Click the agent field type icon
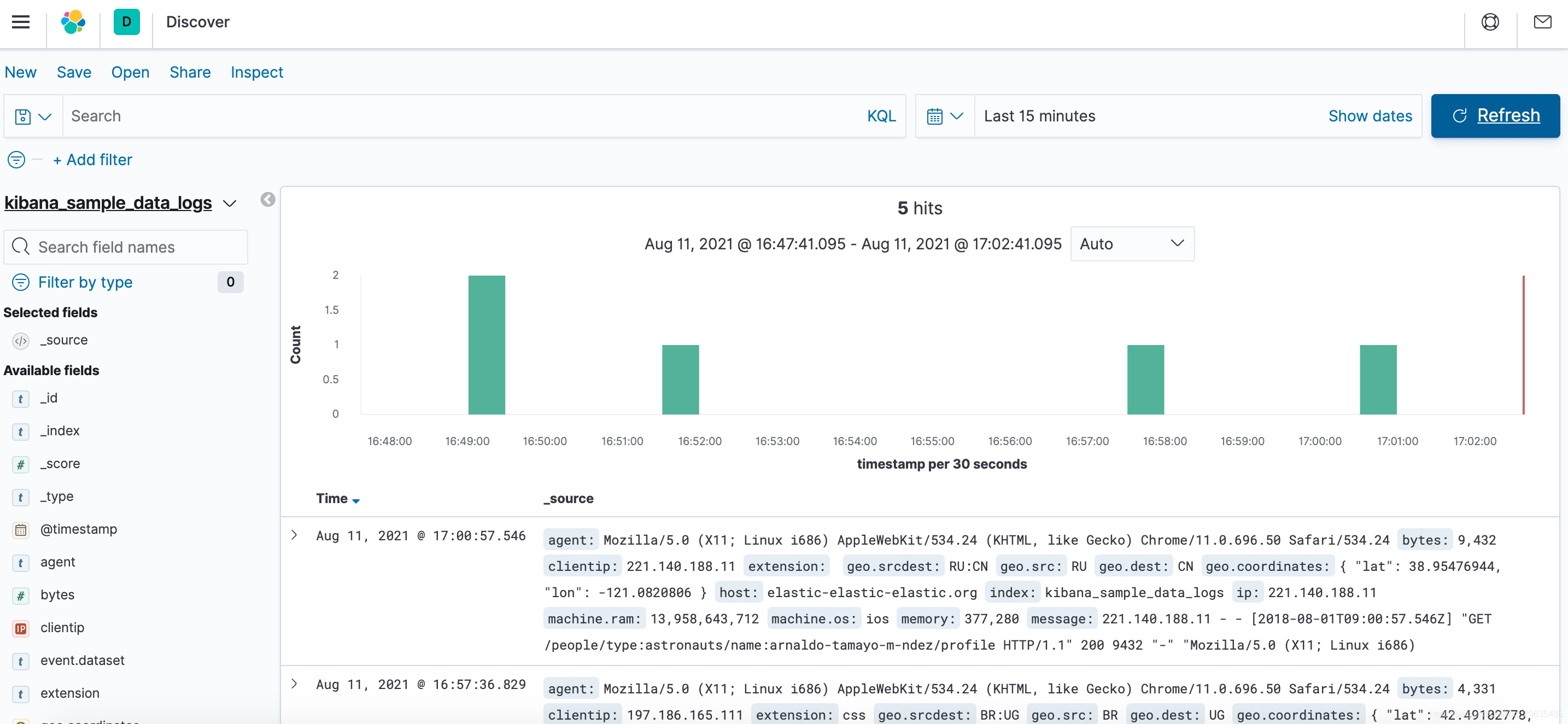 [21, 563]
